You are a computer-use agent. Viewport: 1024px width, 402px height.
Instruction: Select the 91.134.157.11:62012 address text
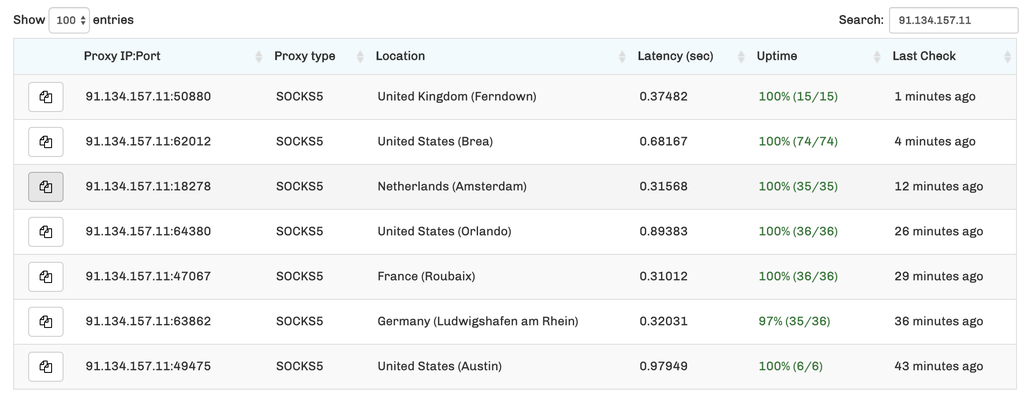[x=148, y=141]
